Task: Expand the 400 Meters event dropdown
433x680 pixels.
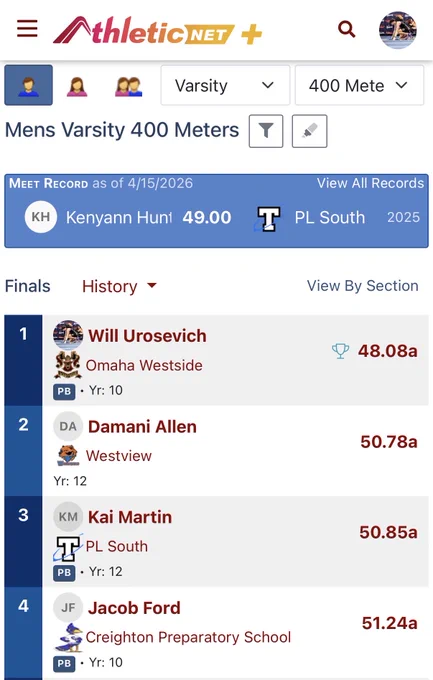Action: pos(359,85)
